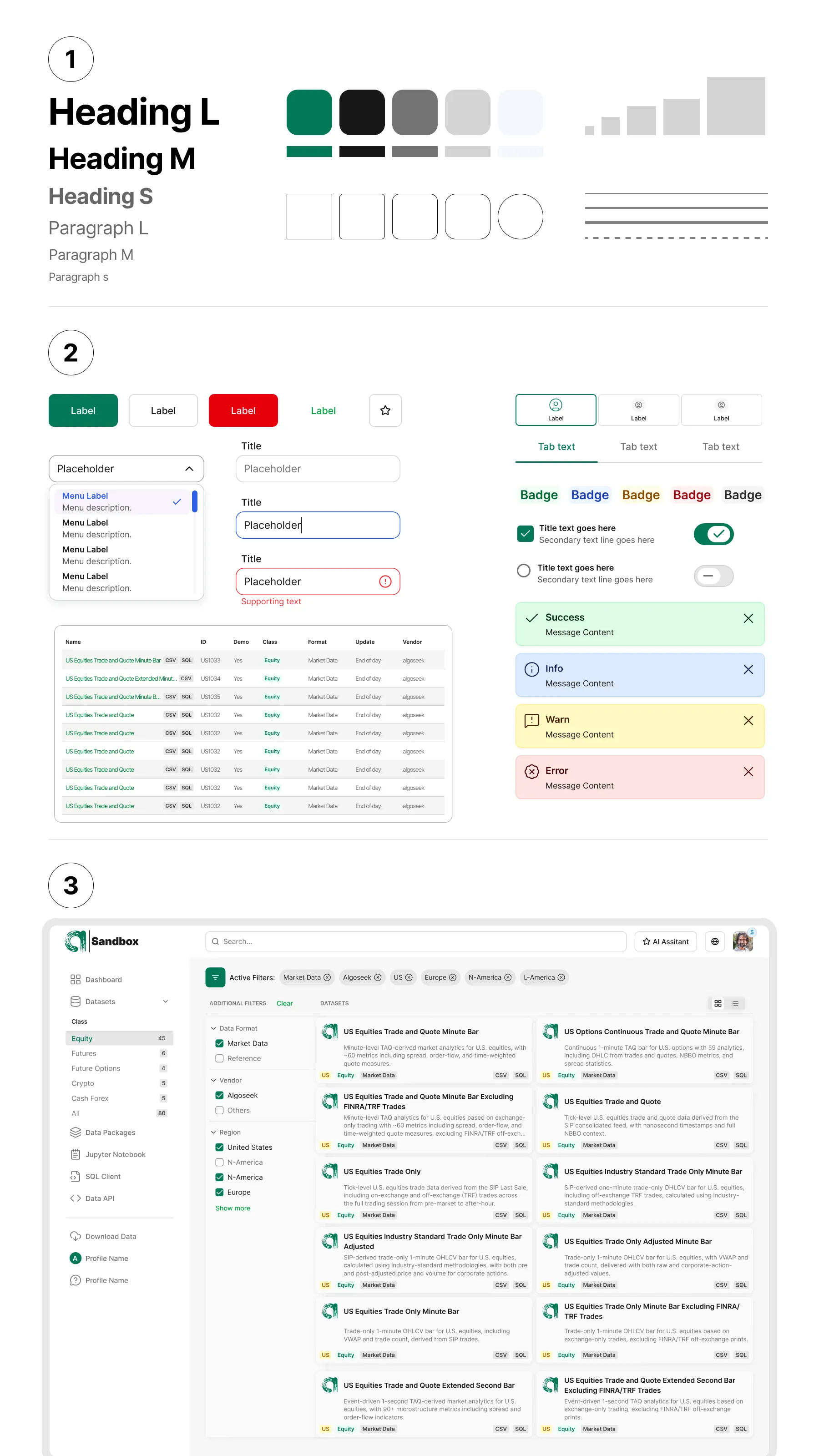Screen dimensions: 819x1456
Task: Pick the green color swatch
Action: coord(309,112)
